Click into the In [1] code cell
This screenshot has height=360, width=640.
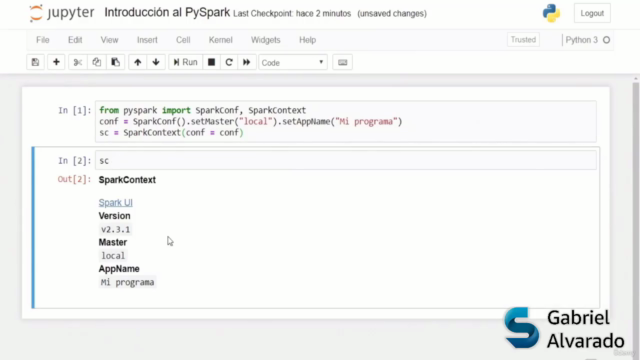pos(346,121)
